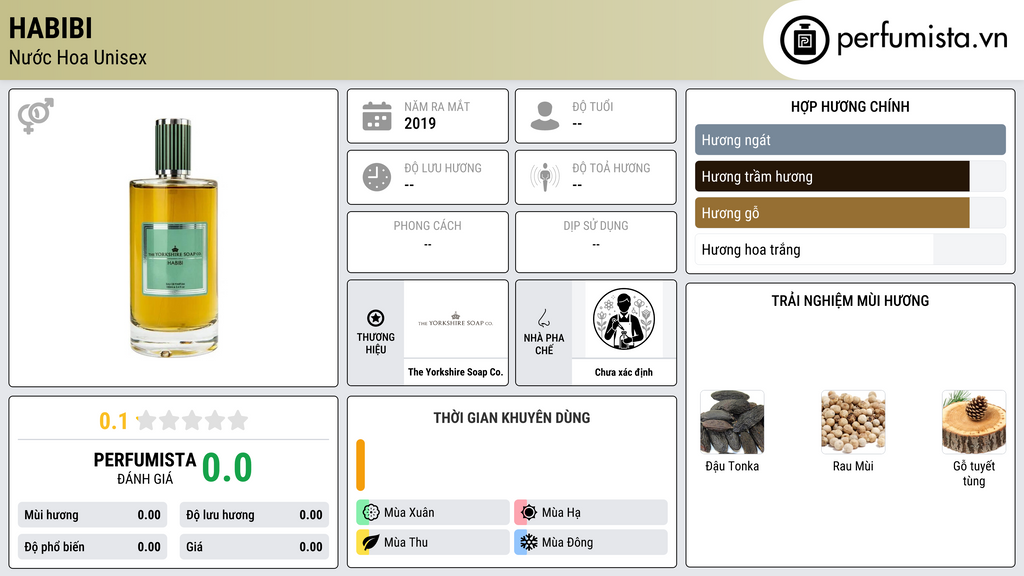Click the Độ lưu hương 0.00 score row

(x=254, y=515)
